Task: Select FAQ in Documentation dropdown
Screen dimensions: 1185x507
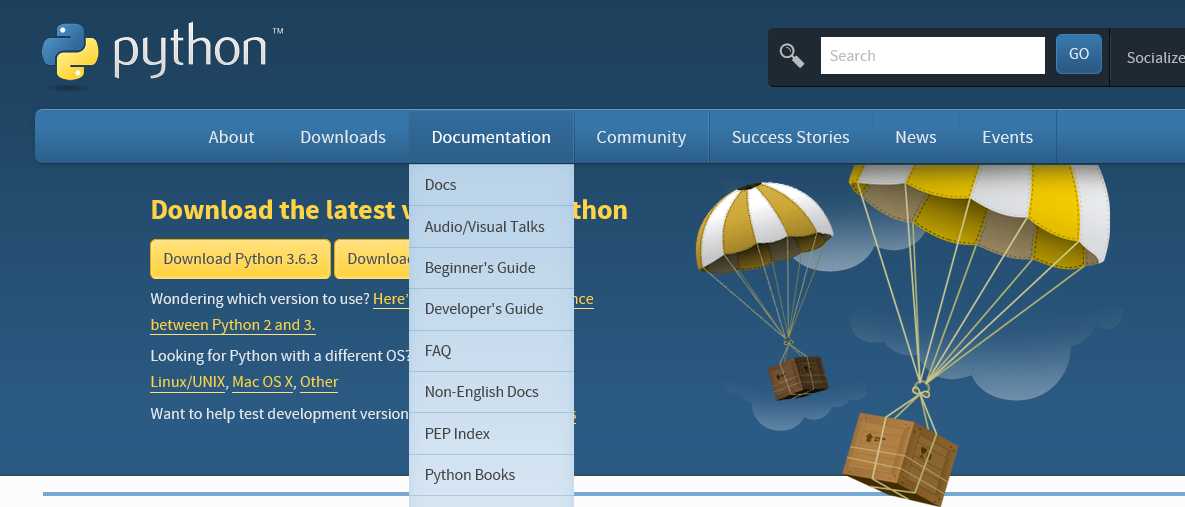Action: tap(491, 351)
